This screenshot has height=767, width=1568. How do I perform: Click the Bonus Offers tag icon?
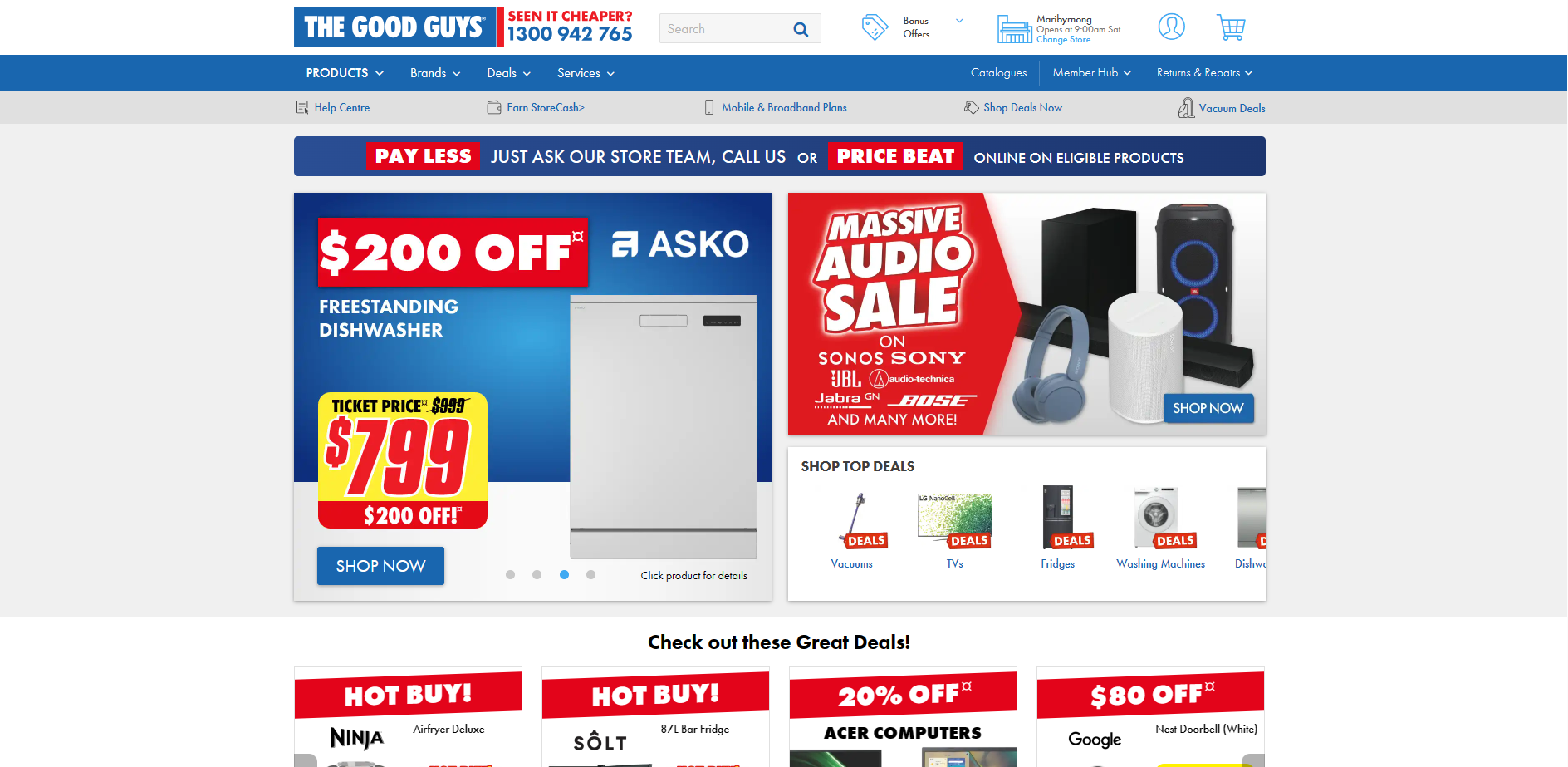point(875,27)
